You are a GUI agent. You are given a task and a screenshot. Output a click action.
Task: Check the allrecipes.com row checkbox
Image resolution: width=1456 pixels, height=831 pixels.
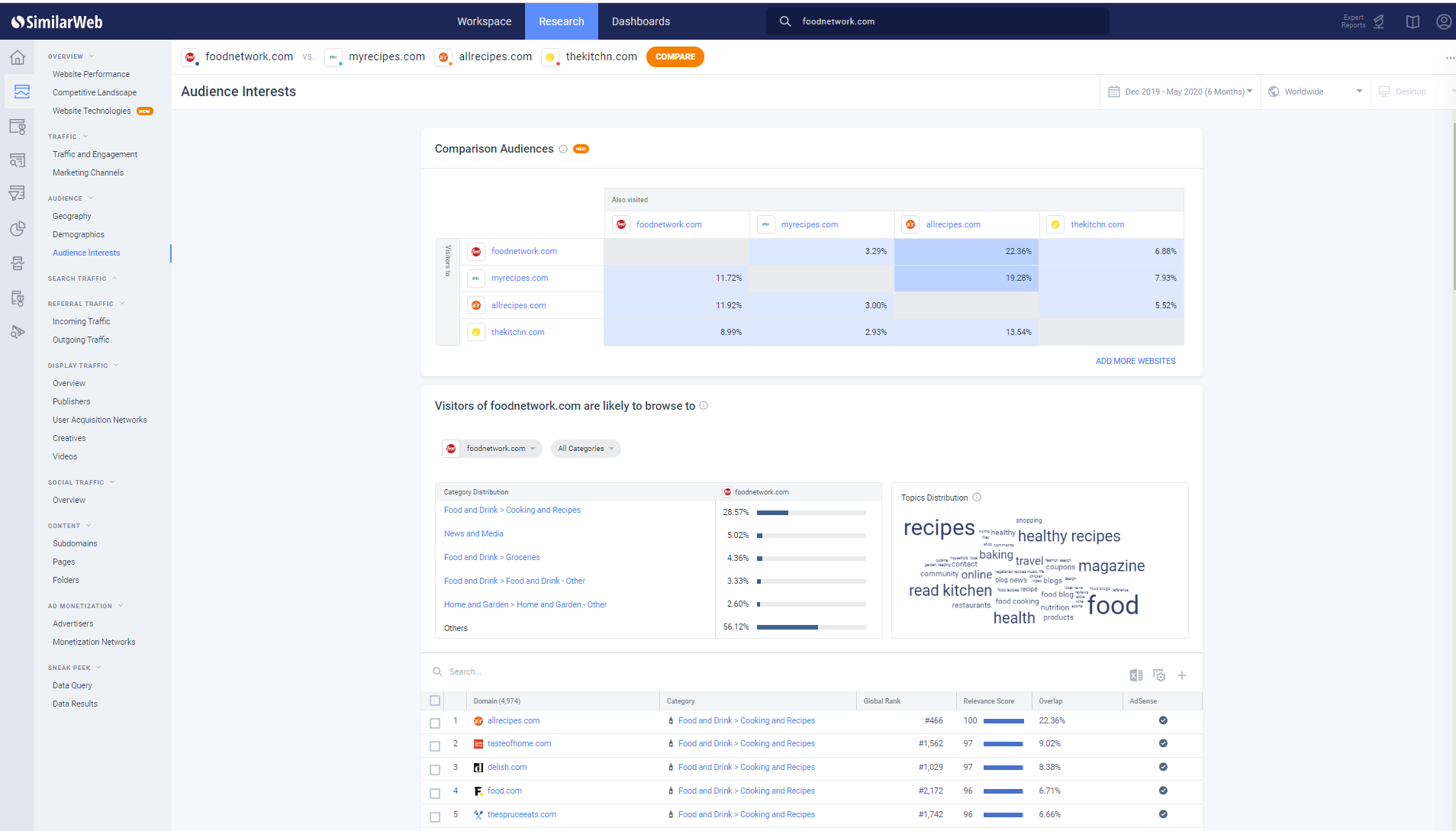point(435,723)
